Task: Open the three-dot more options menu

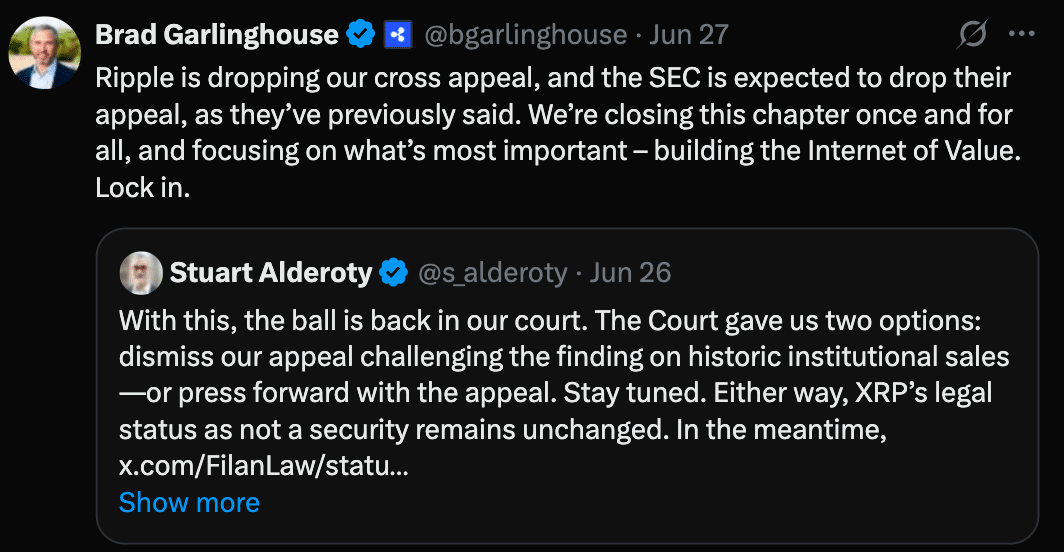Action: click(1021, 34)
